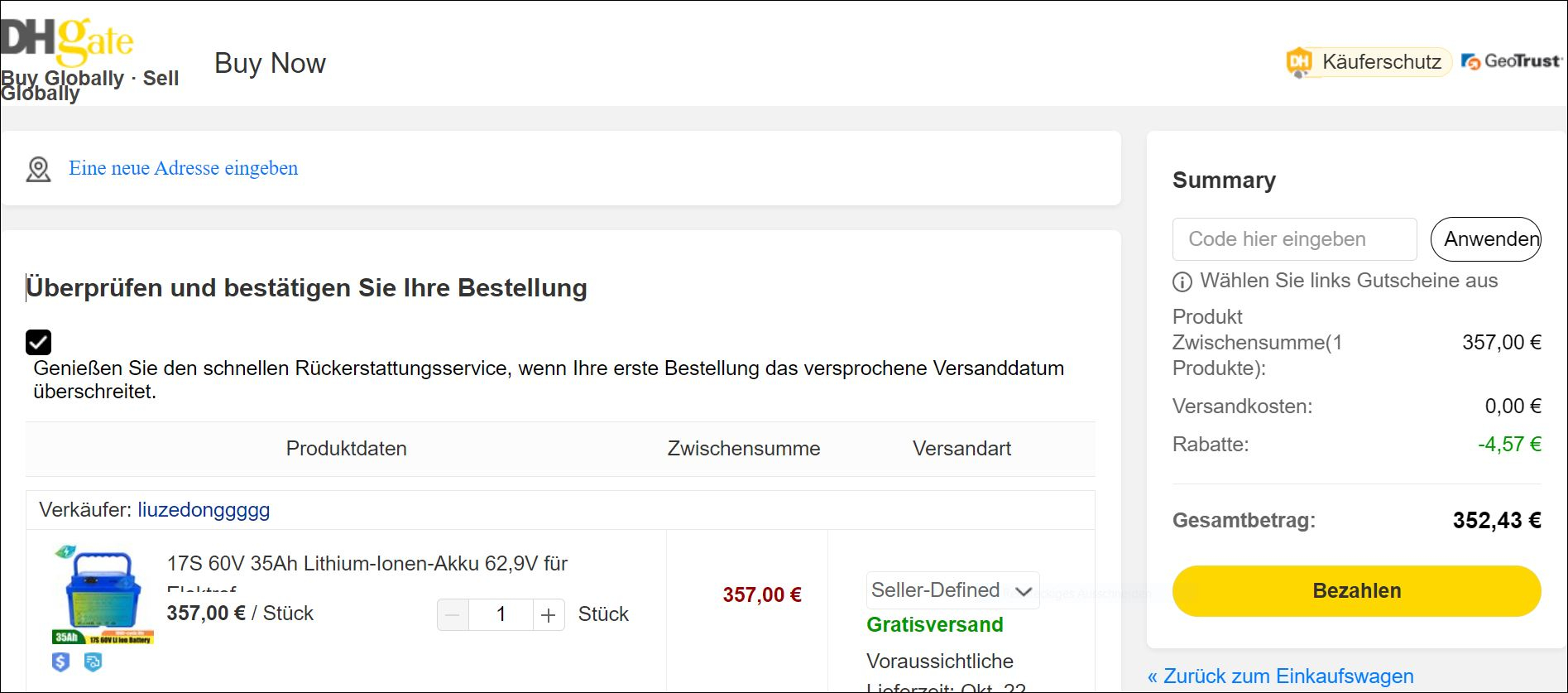The height and width of the screenshot is (693, 1568).
Task: Open the 17S 60V Lithium-Ionen-Akku product title
Action: [x=367, y=564]
